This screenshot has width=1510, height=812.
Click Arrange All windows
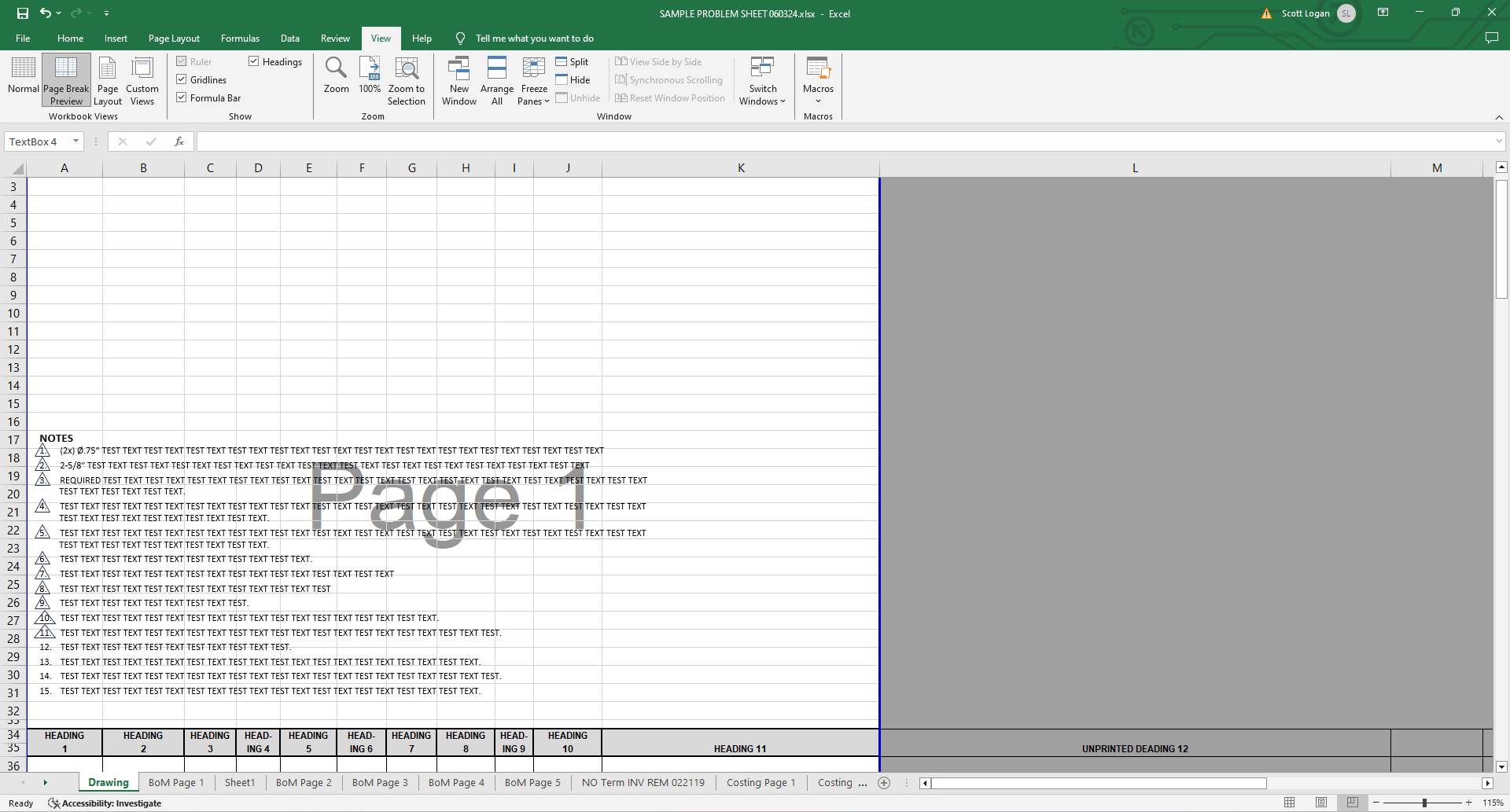click(x=496, y=79)
